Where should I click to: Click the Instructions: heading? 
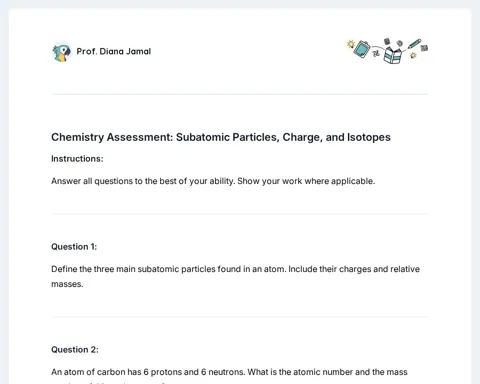77,159
